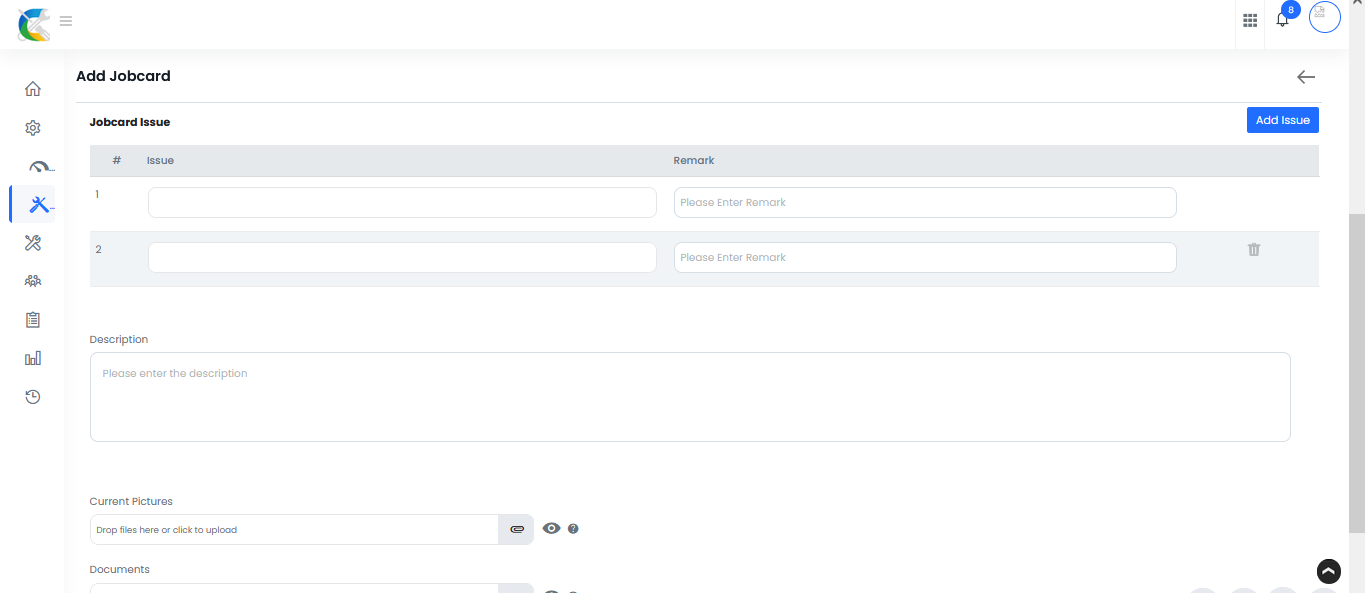
Task: Open the clipboard sidebar icon
Action: click(x=33, y=320)
